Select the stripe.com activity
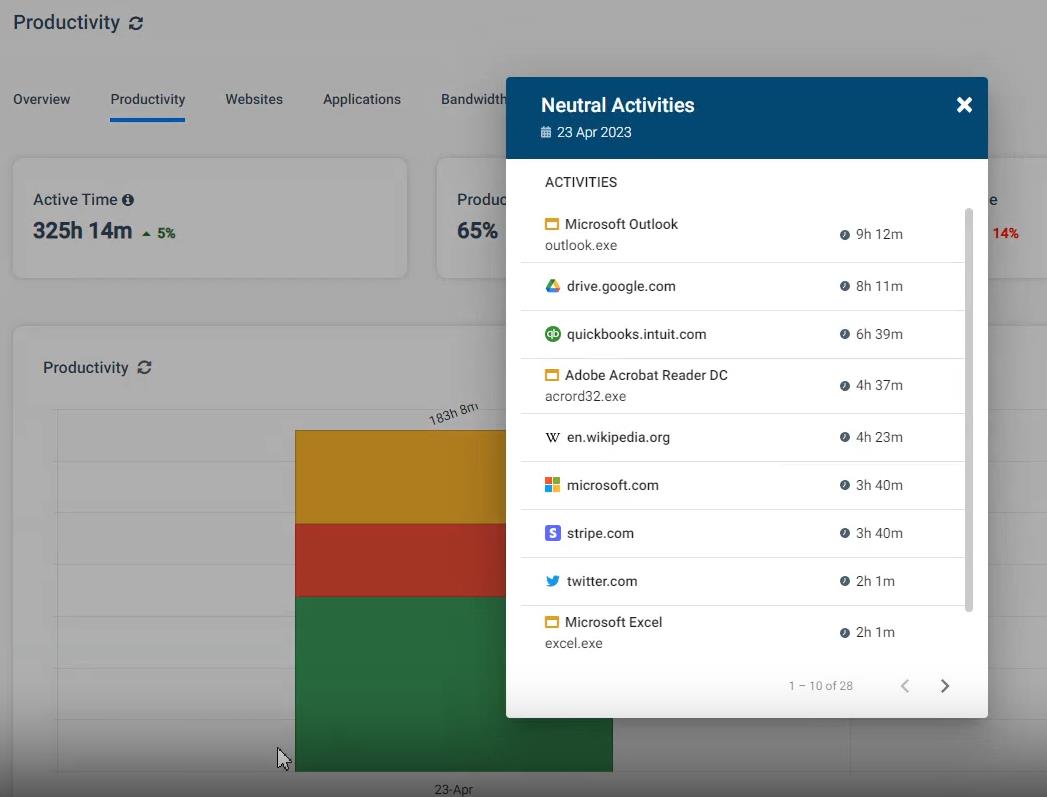 click(743, 533)
